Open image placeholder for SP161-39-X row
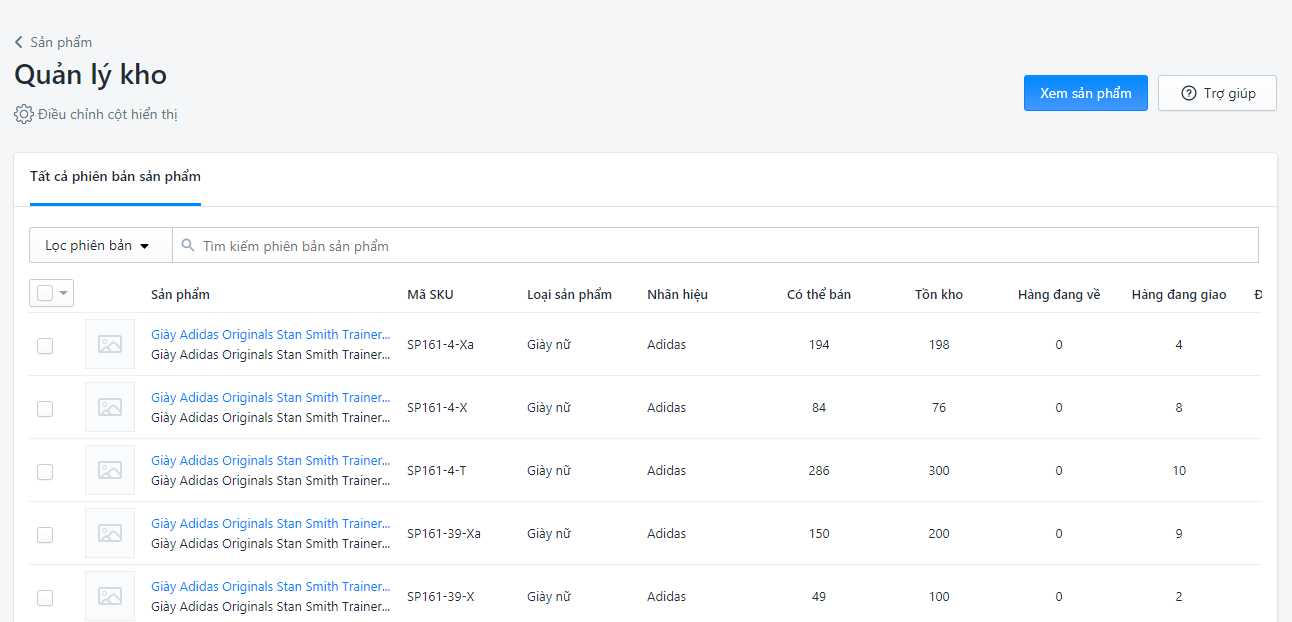 (110, 596)
